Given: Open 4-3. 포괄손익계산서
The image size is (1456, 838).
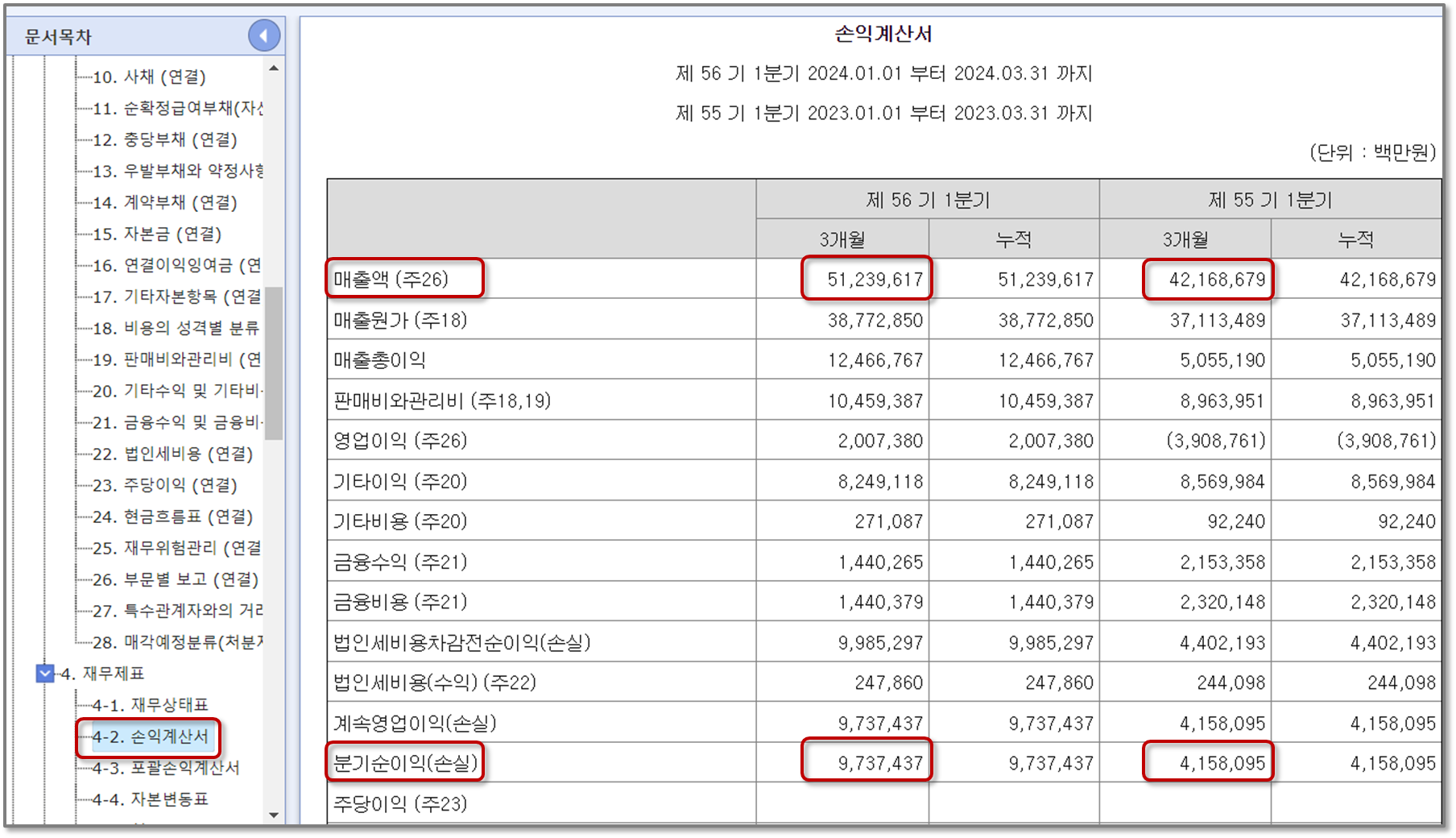Looking at the screenshot, I should (165, 768).
